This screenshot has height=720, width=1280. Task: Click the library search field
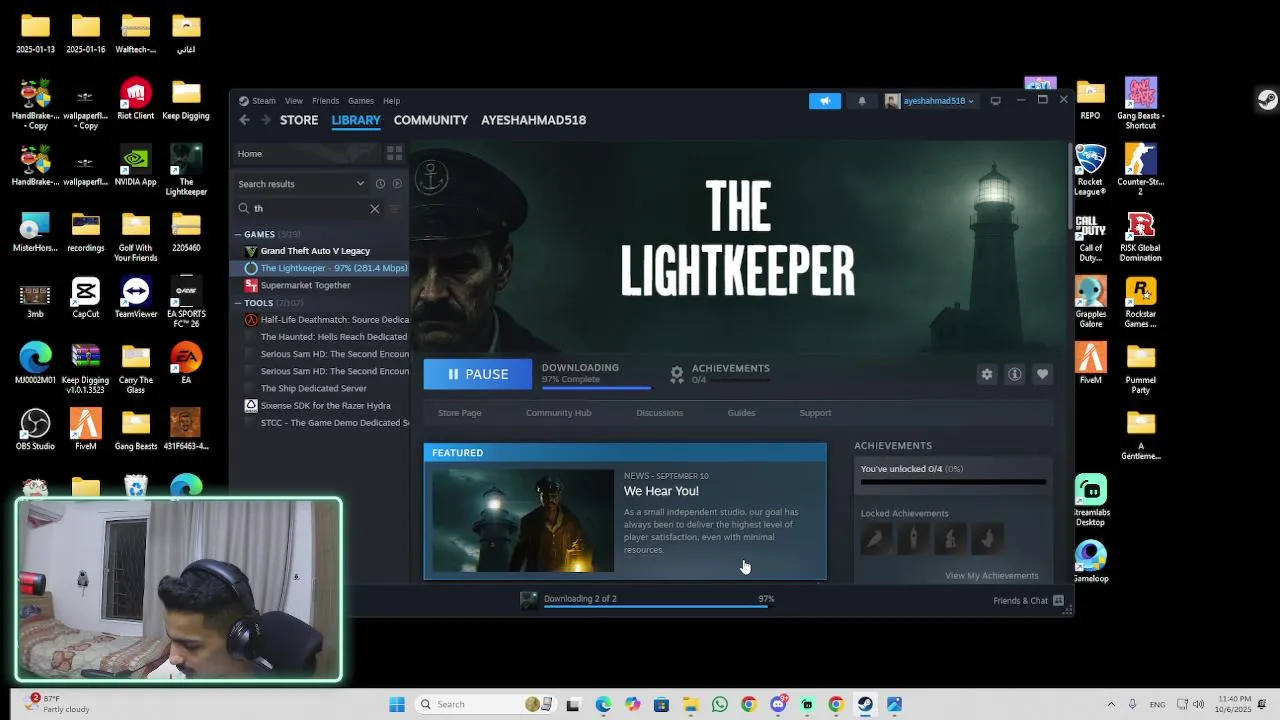(x=310, y=209)
